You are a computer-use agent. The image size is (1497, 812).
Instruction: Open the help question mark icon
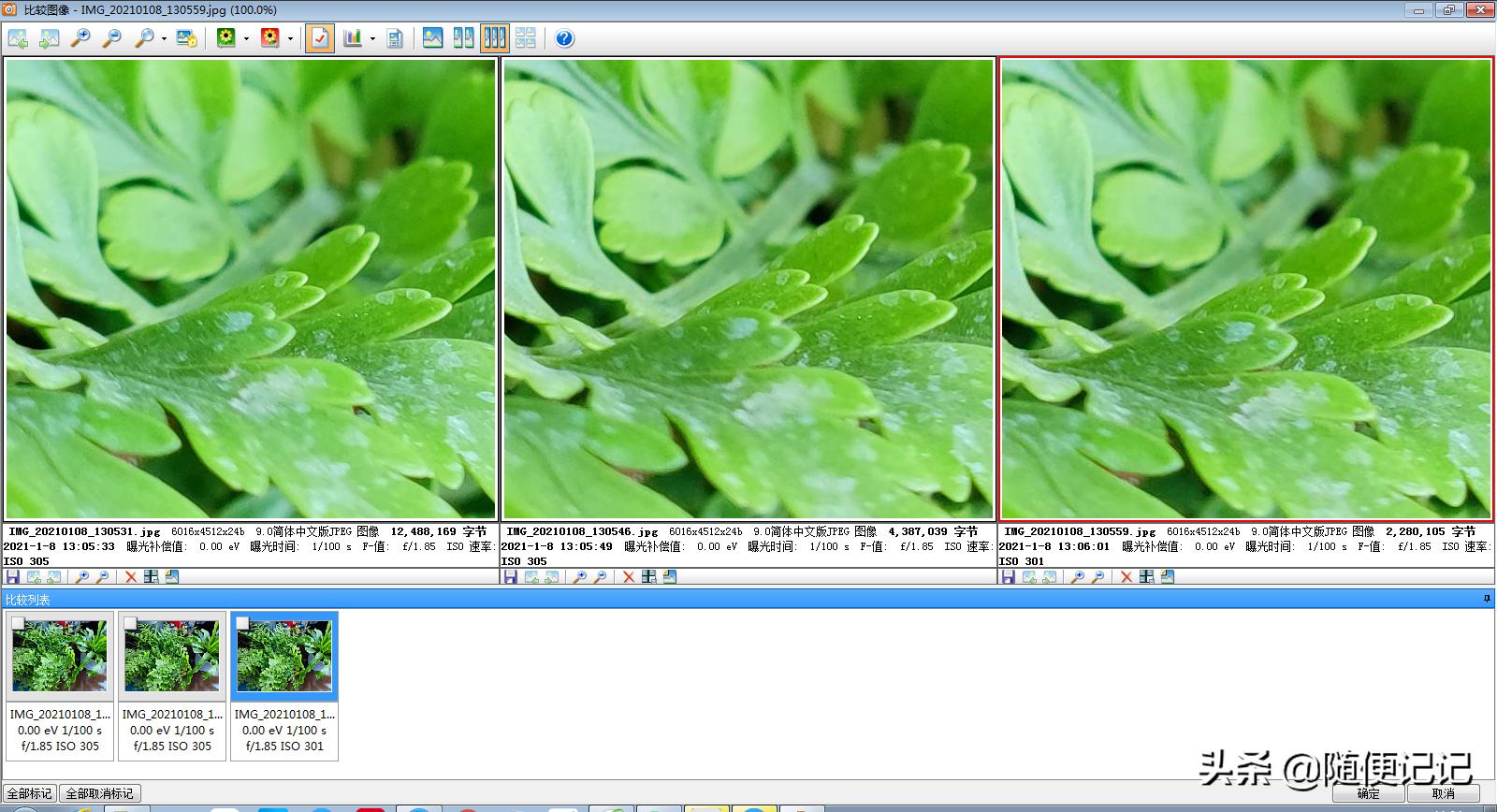click(564, 38)
